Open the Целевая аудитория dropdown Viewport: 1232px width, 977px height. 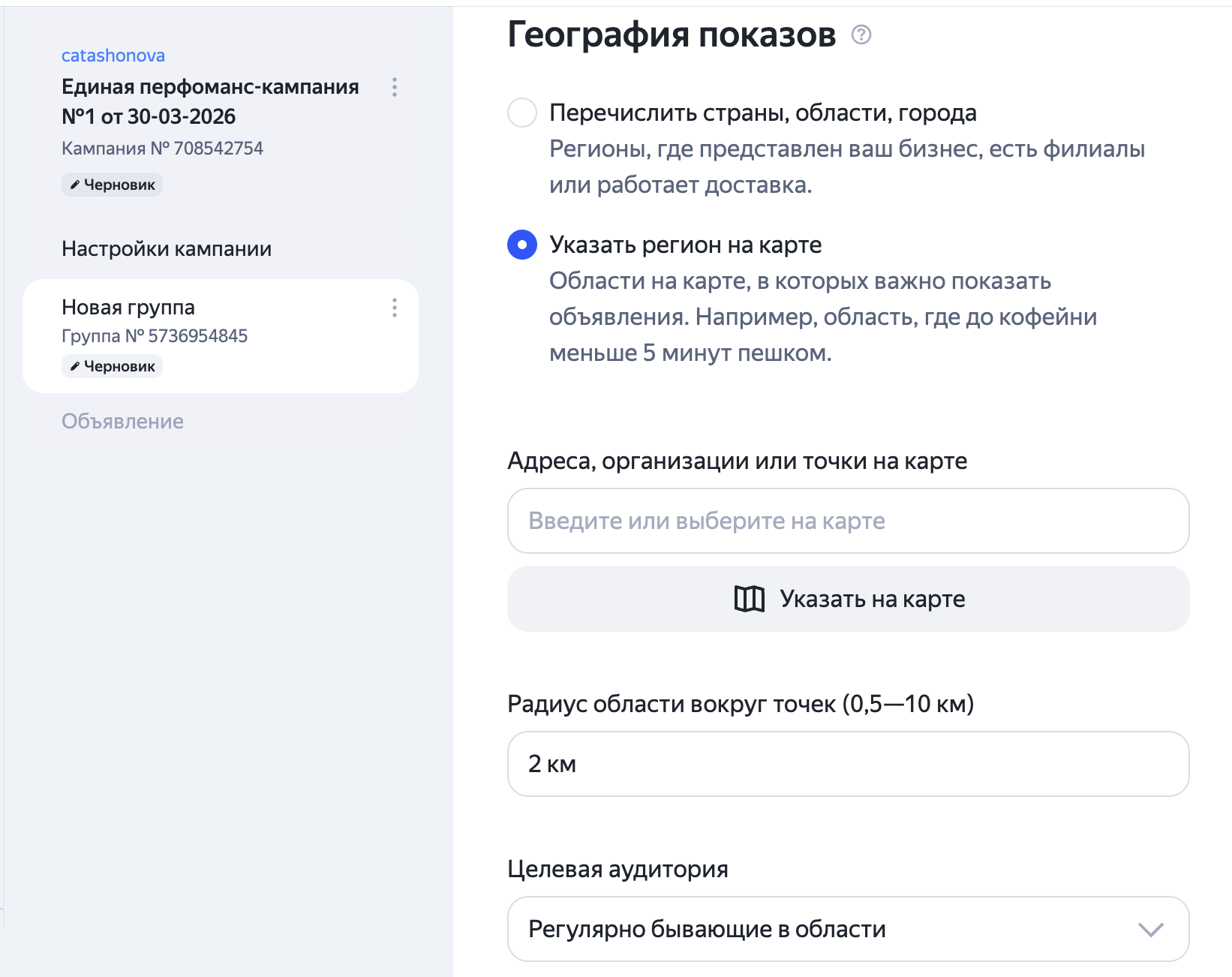point(849,928)
